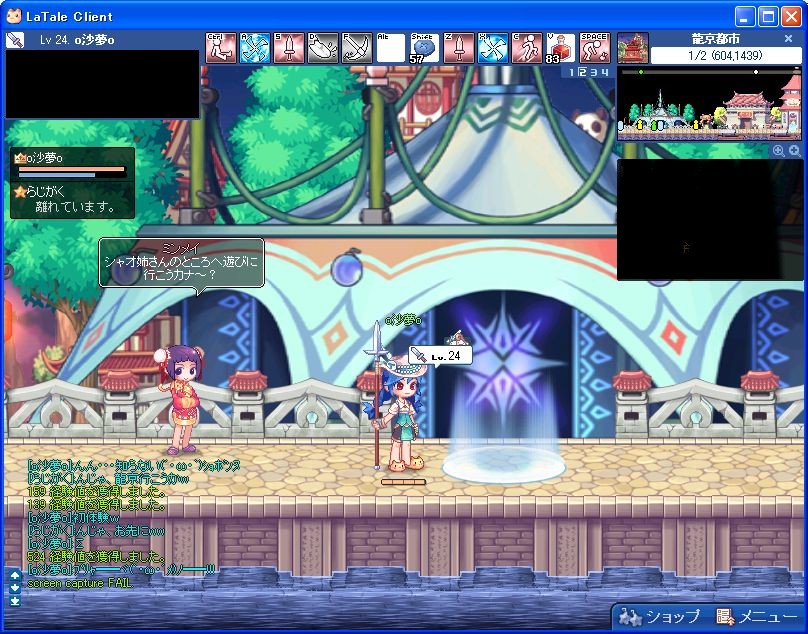Image resolution: width=808 pixels, height=634 pixels.
Task: Open the 龍京都市 map thumbnail icon
Action: (633, 48)
